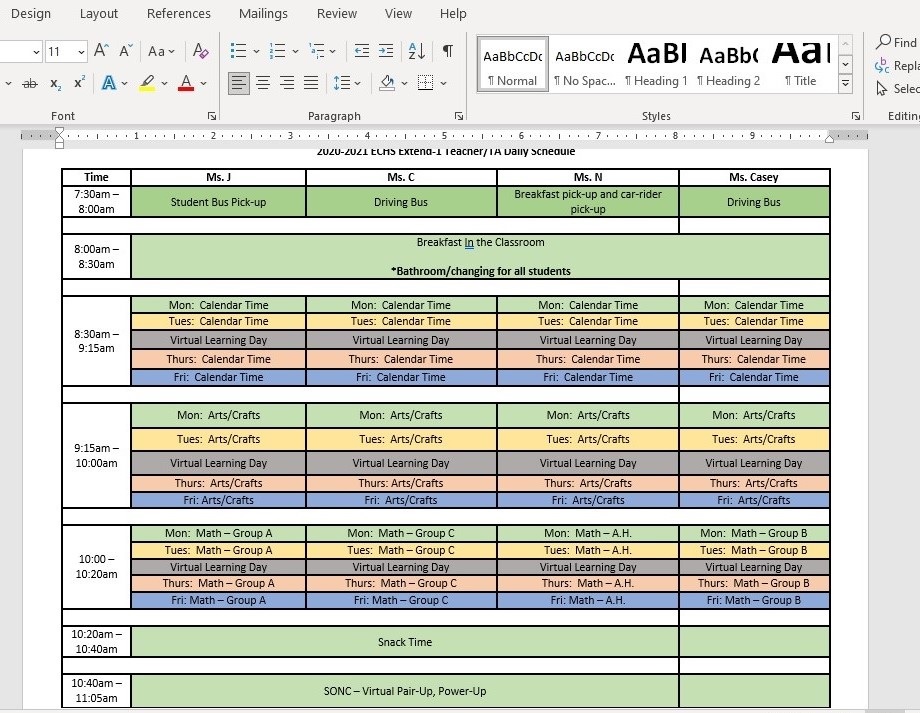Expand the Styles gallery More arrow
920x713 pixels.
click(x=845, y=85)
